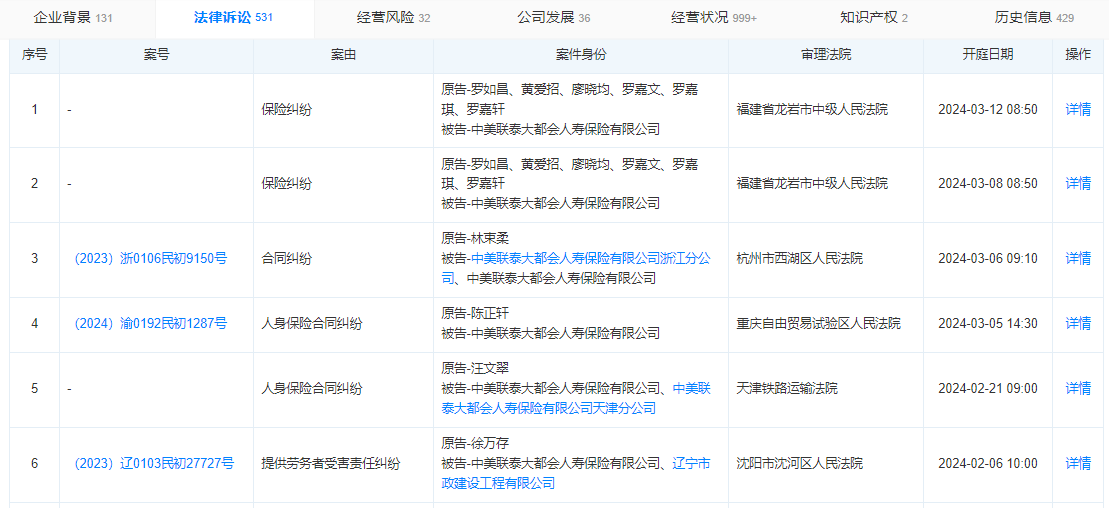Click the 操作 column header
The width and height of the screenshot is (1109, 508).
(1078, 55)
